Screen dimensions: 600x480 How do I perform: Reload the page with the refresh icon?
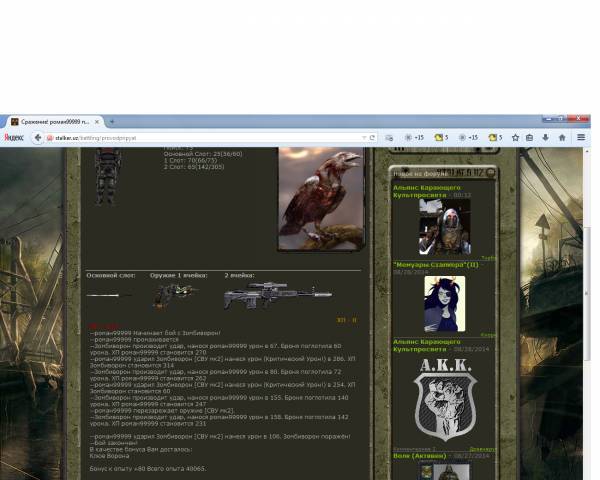[x=372, y=137]
